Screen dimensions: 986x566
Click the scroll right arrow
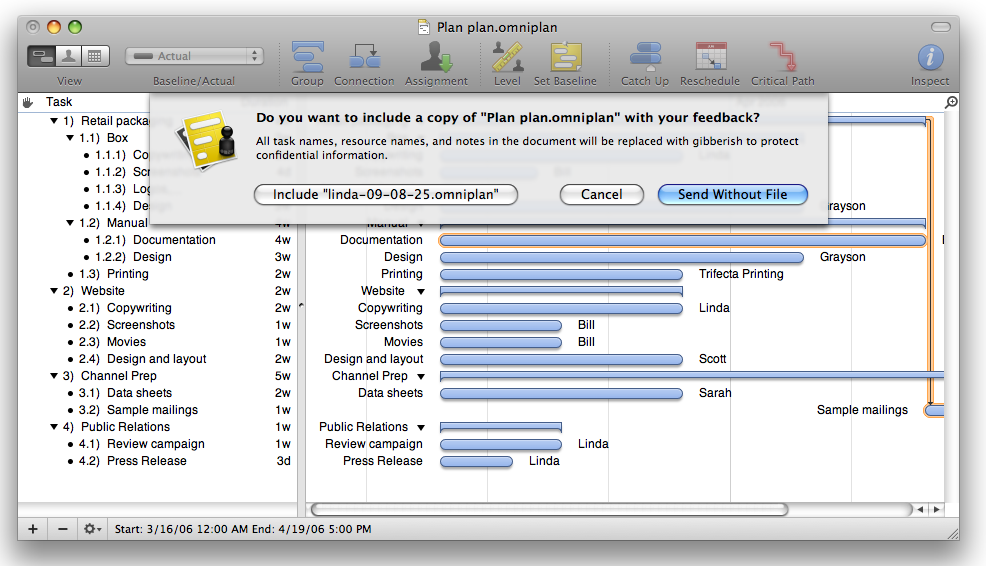[x=936, y=509]
